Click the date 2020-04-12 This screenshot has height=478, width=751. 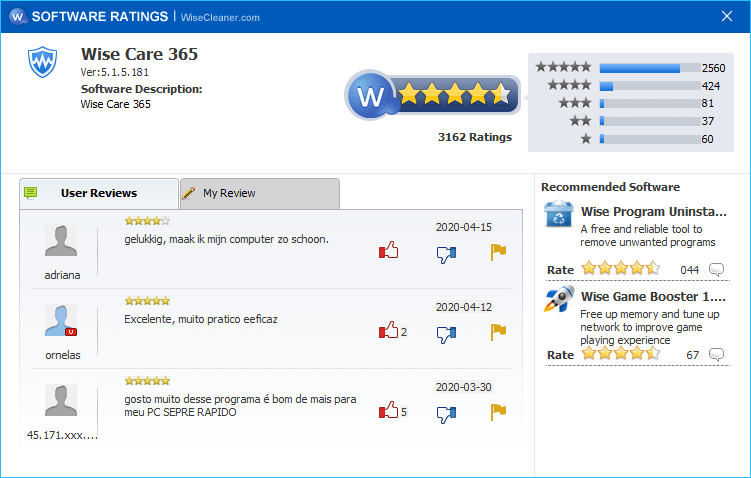click(464, 307)
